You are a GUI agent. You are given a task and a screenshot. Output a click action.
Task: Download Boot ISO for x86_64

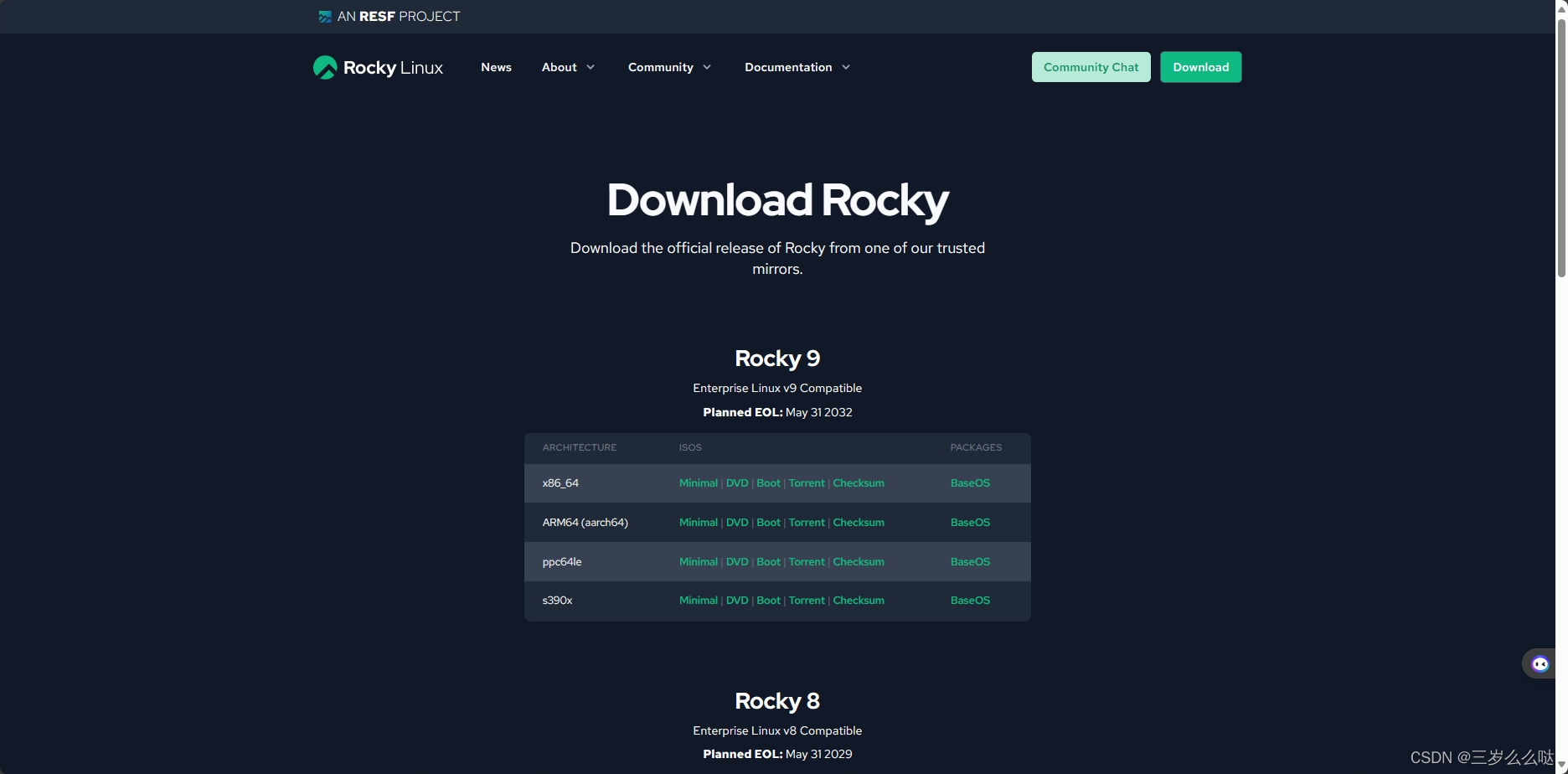(768, 483)
